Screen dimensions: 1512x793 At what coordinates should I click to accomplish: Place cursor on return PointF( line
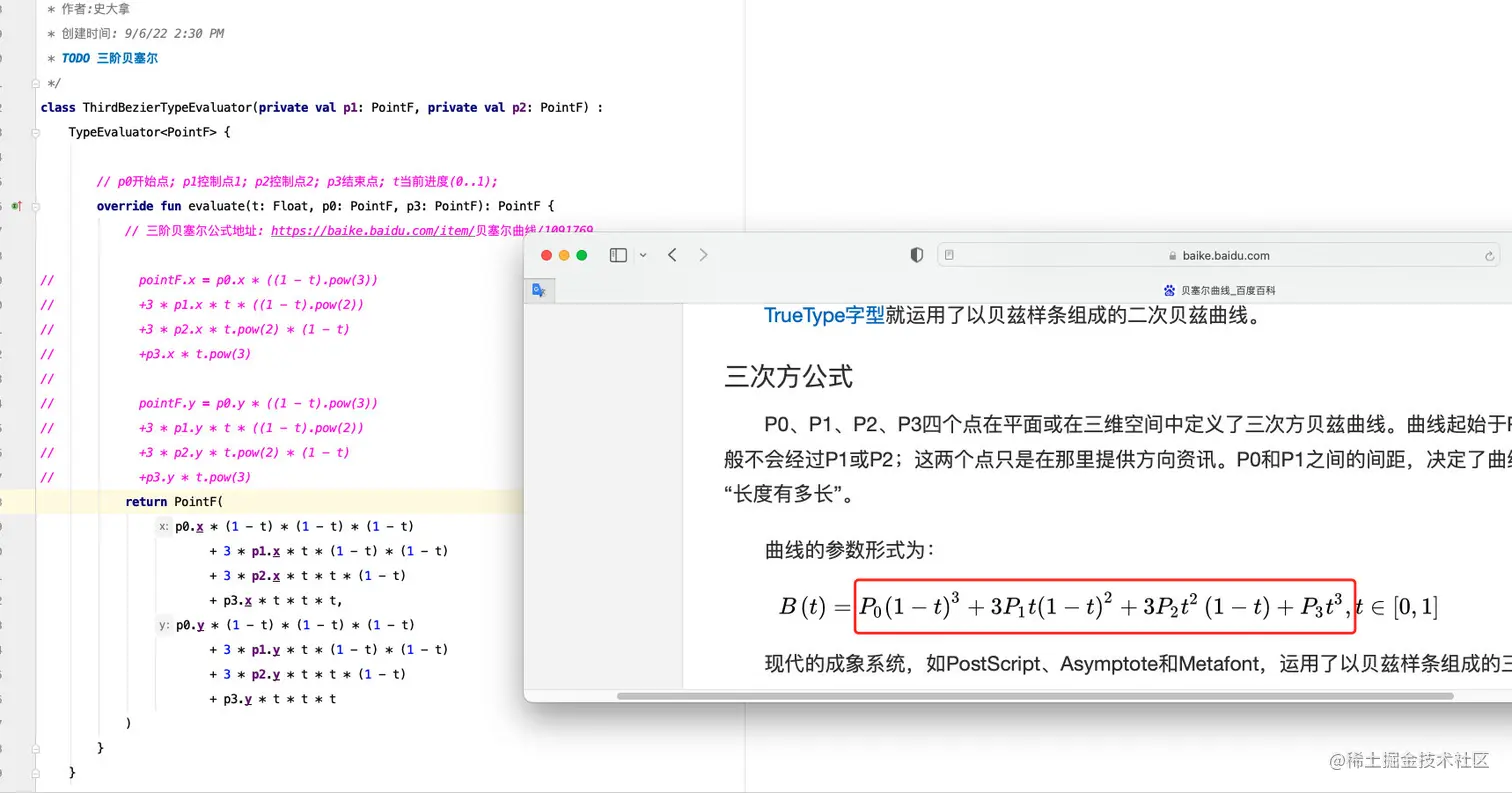pyautogui.click(x=176, y=502)
